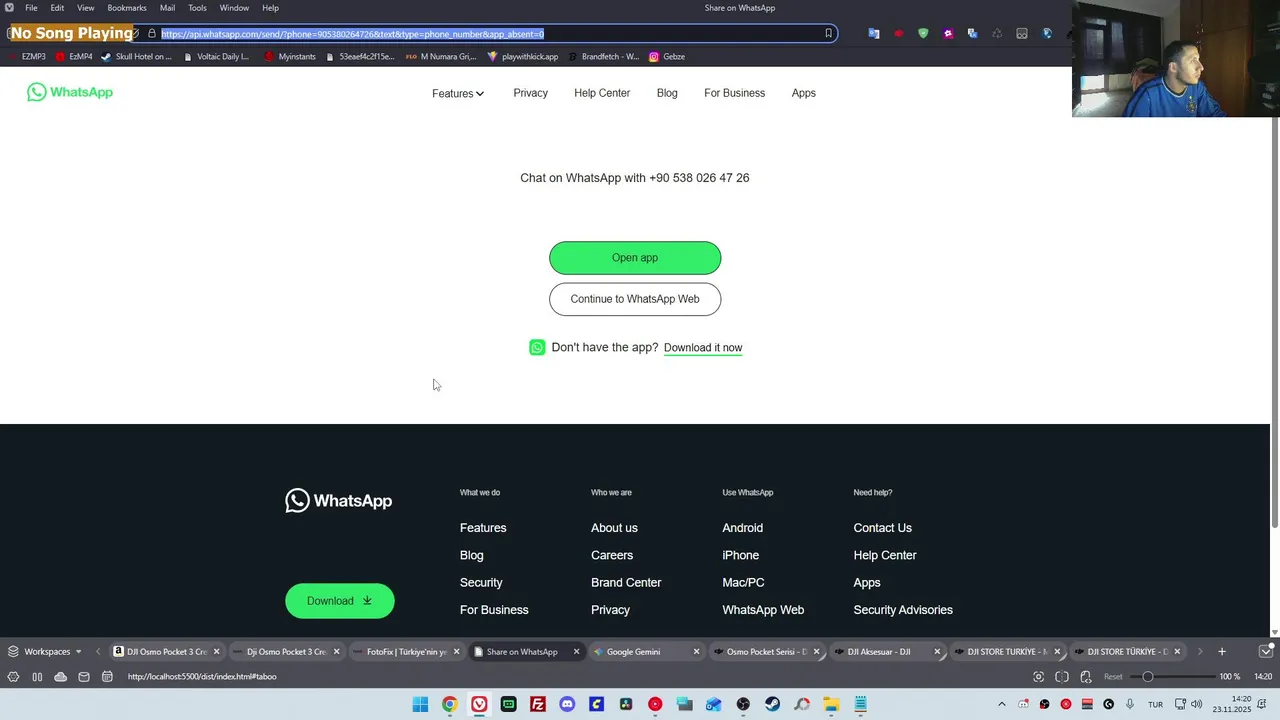Open the Tools menu
This screenshot has width=1280, height=720.
click(x=198, y=8)
